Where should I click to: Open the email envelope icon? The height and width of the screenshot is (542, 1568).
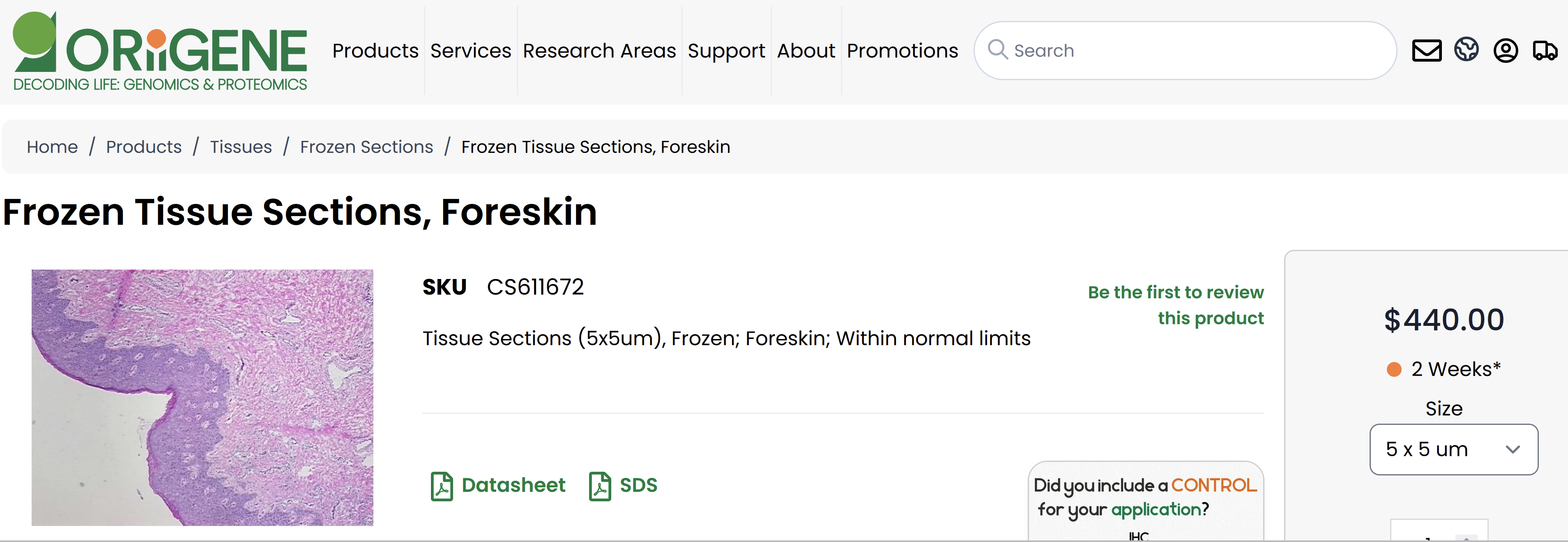[1426, 51]
